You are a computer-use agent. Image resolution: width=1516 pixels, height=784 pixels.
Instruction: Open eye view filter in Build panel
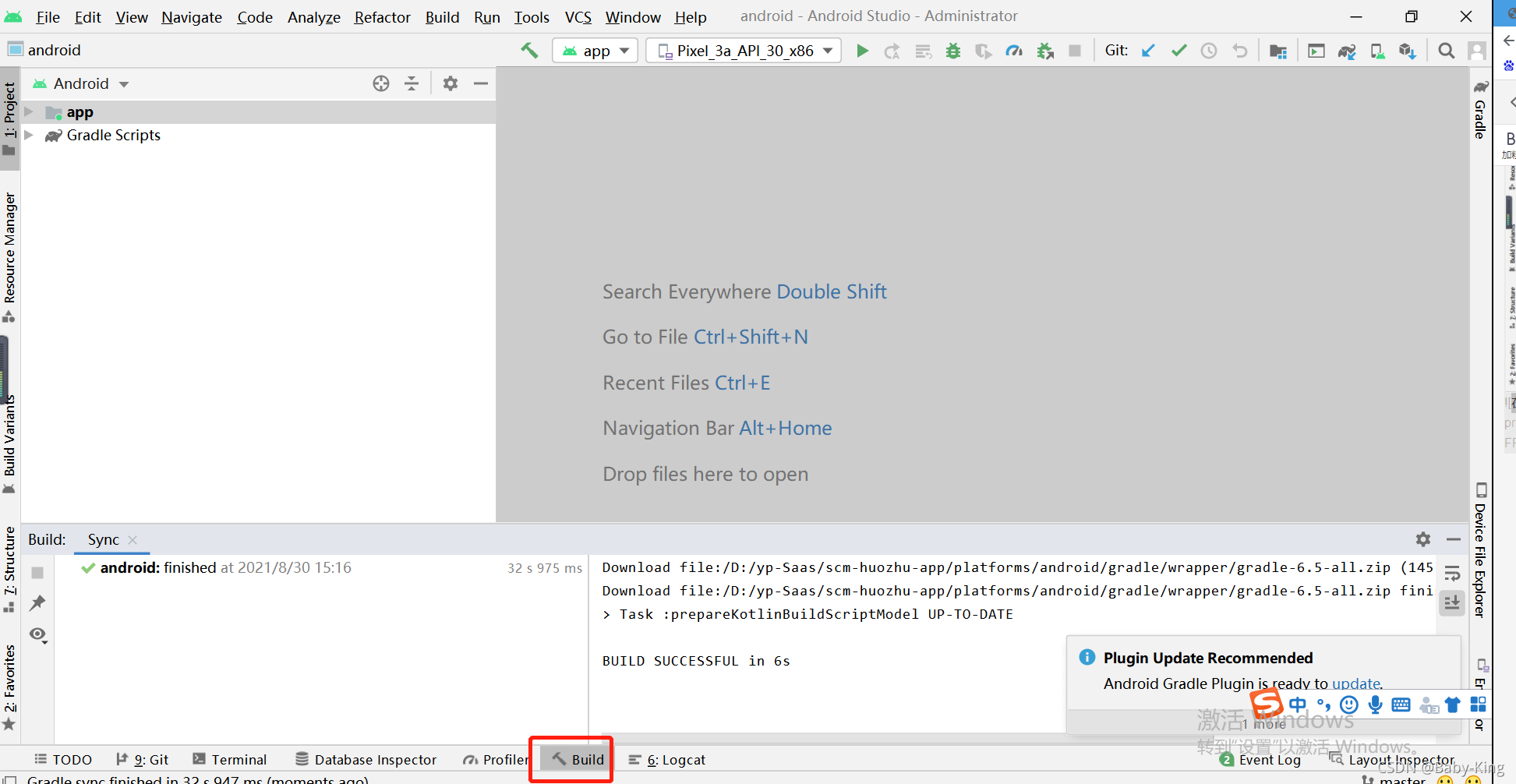tap(38, 635)
